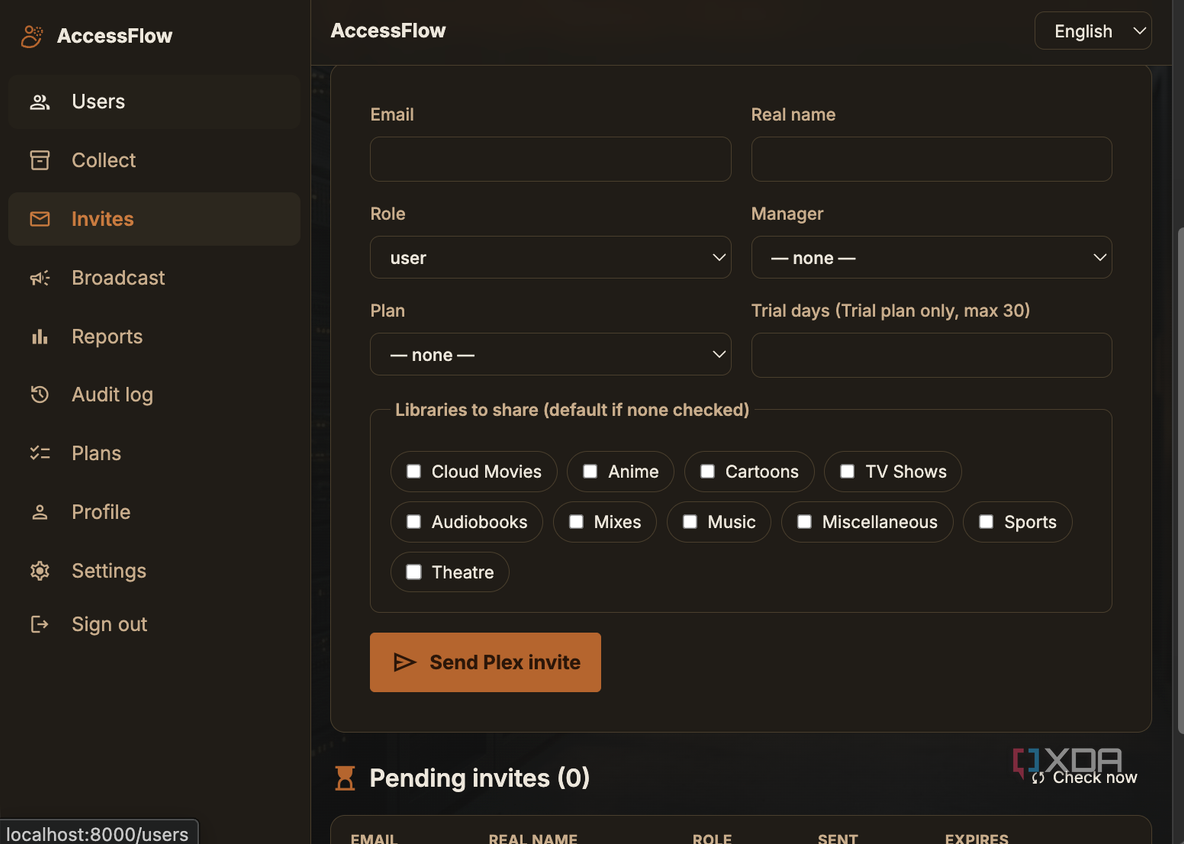Click the Trial days input field
The height and width of the screenshot is (844, 1184).
(x=931, y=355)
